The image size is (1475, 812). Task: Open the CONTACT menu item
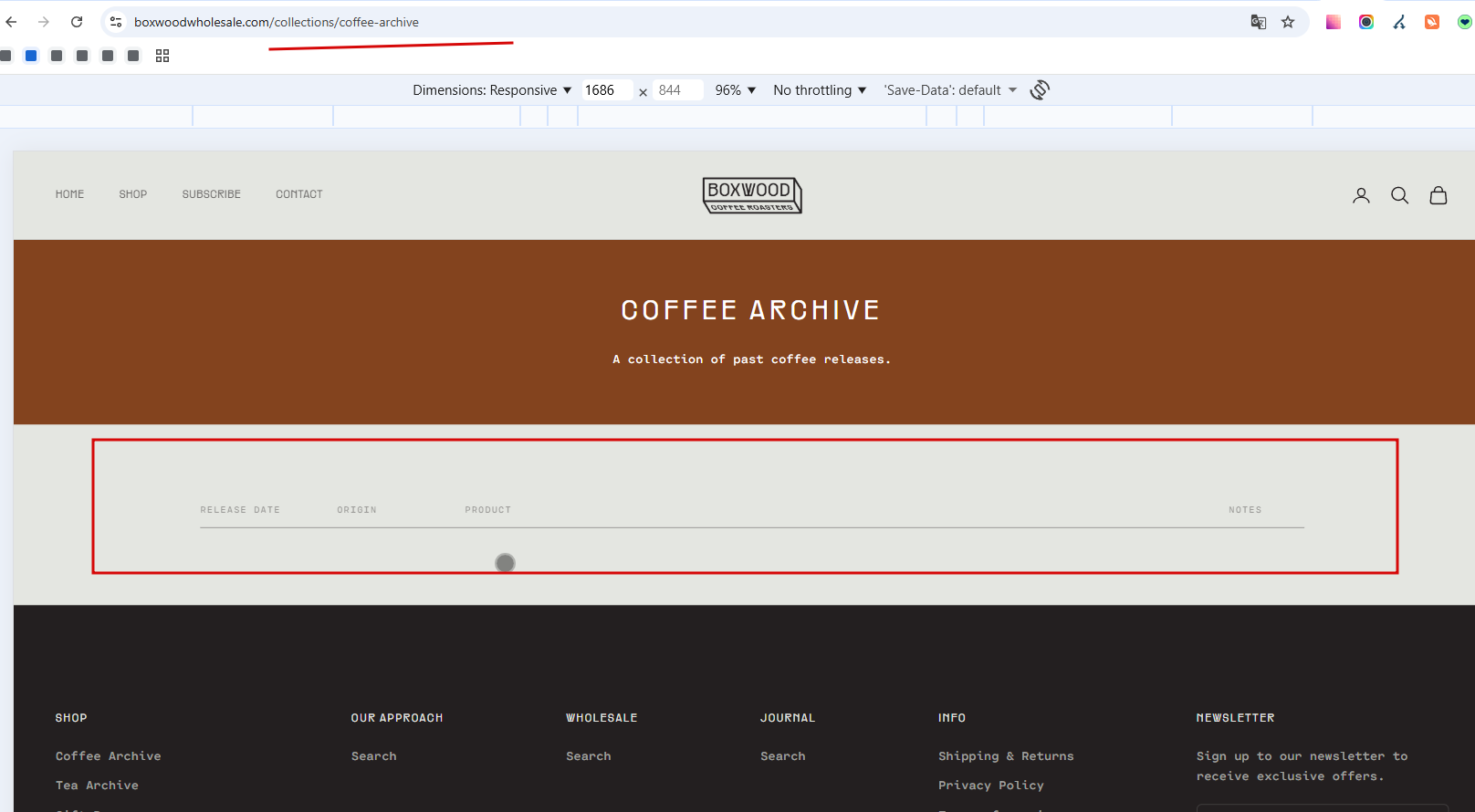[x=299, y=194]
